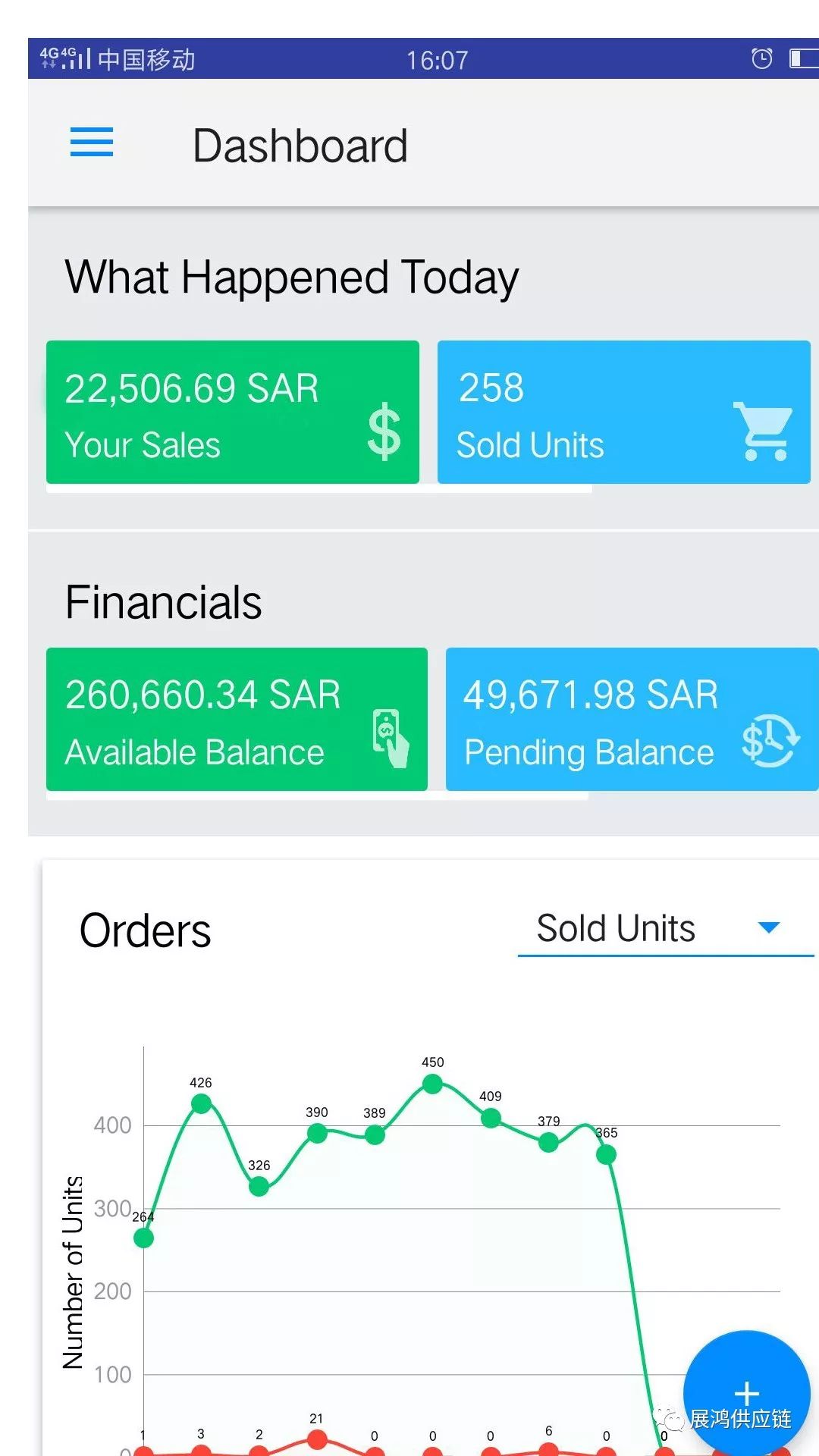Tap the shopping cart icon
819x1456 pixels.
(763, 431)
